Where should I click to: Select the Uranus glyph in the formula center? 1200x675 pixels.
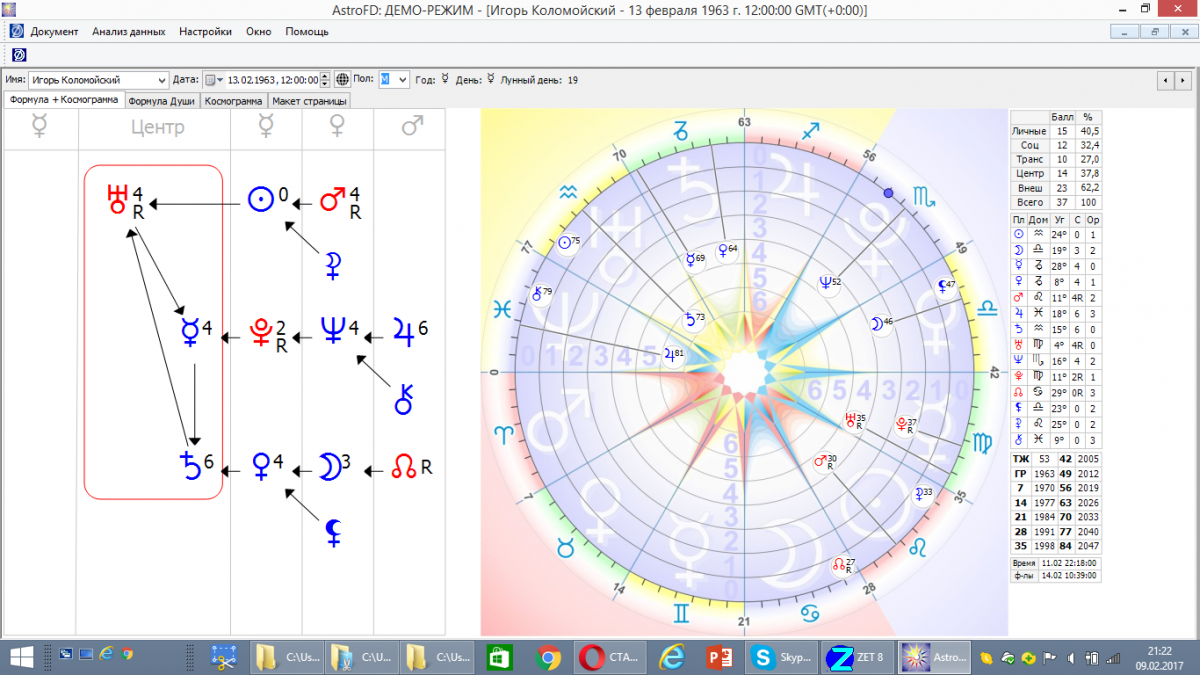click(116, 199)
